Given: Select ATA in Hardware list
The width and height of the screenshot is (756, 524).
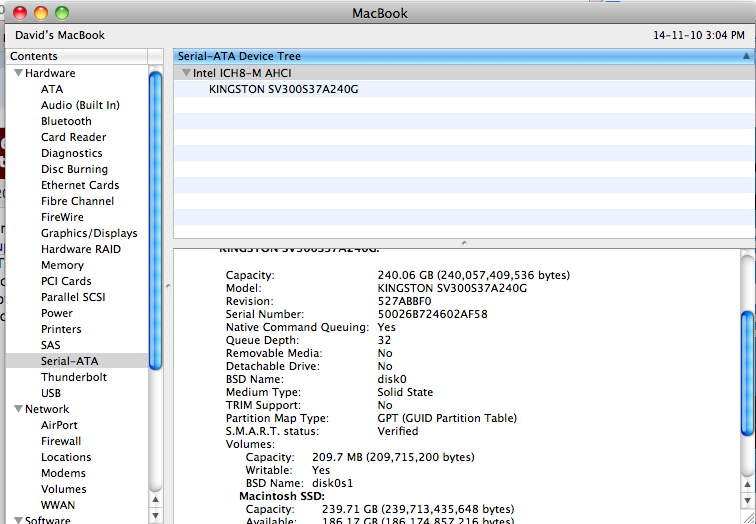Looking at the screenshot, I should (x=52, y=89).
